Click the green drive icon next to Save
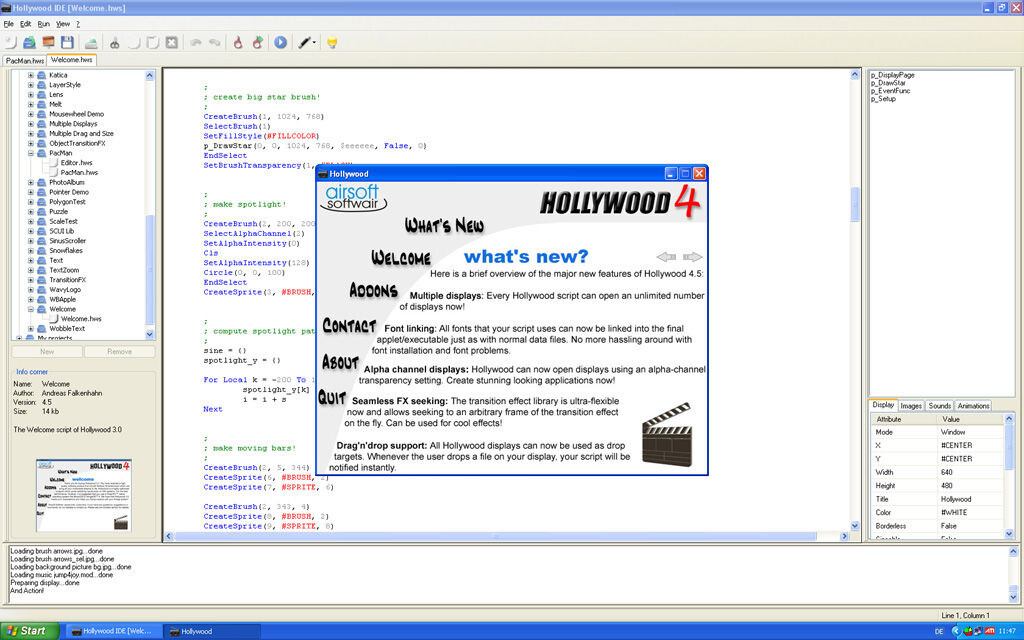The height and width of the screenshot is (640, 1024). 91,42
